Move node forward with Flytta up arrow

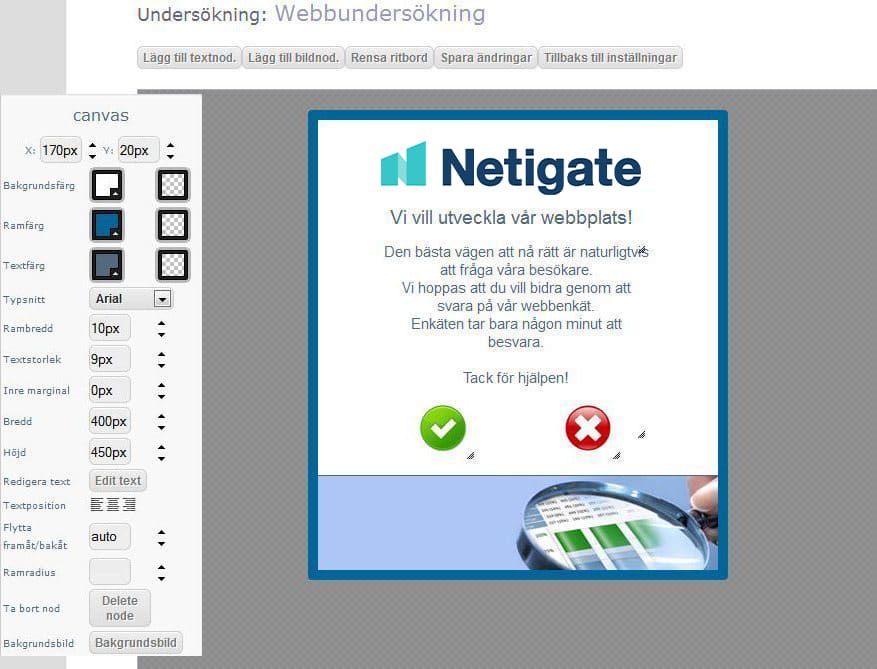(x=162, y=532)
